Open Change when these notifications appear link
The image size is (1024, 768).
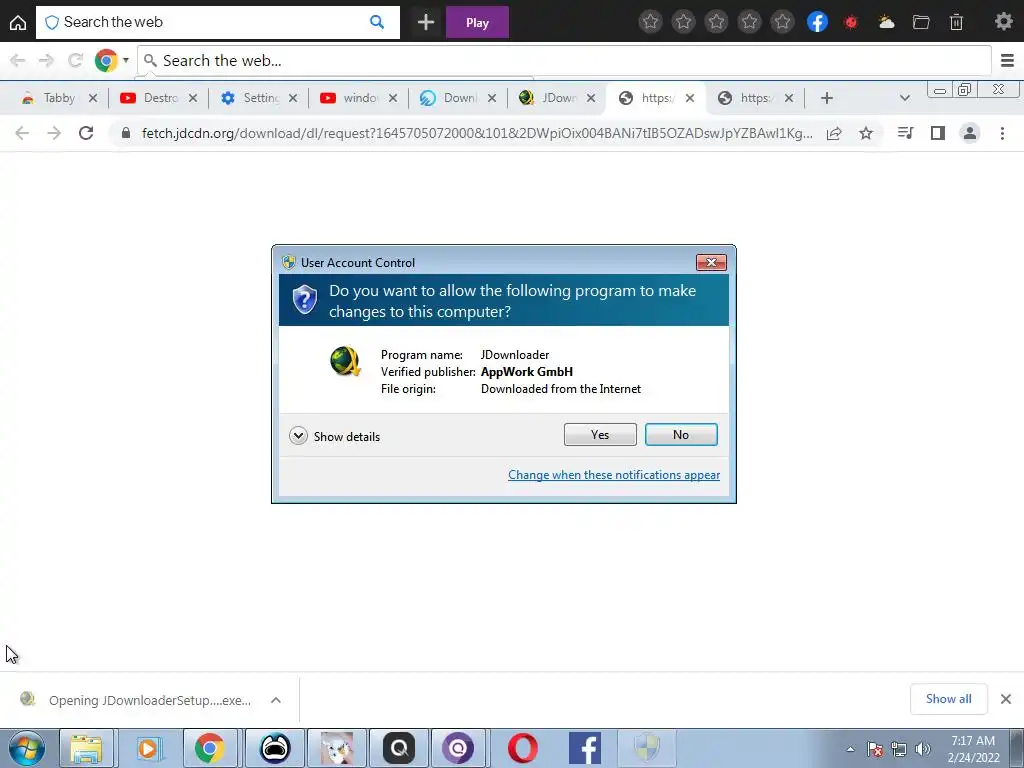tap(614, 475)
